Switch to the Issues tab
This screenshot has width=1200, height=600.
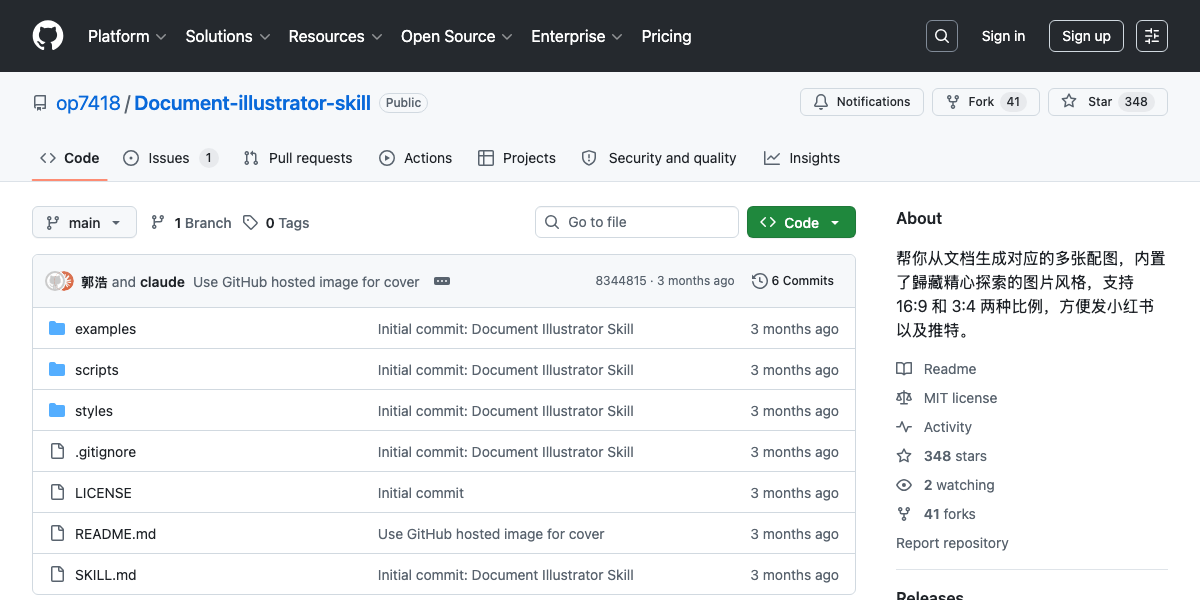point(169,158)
